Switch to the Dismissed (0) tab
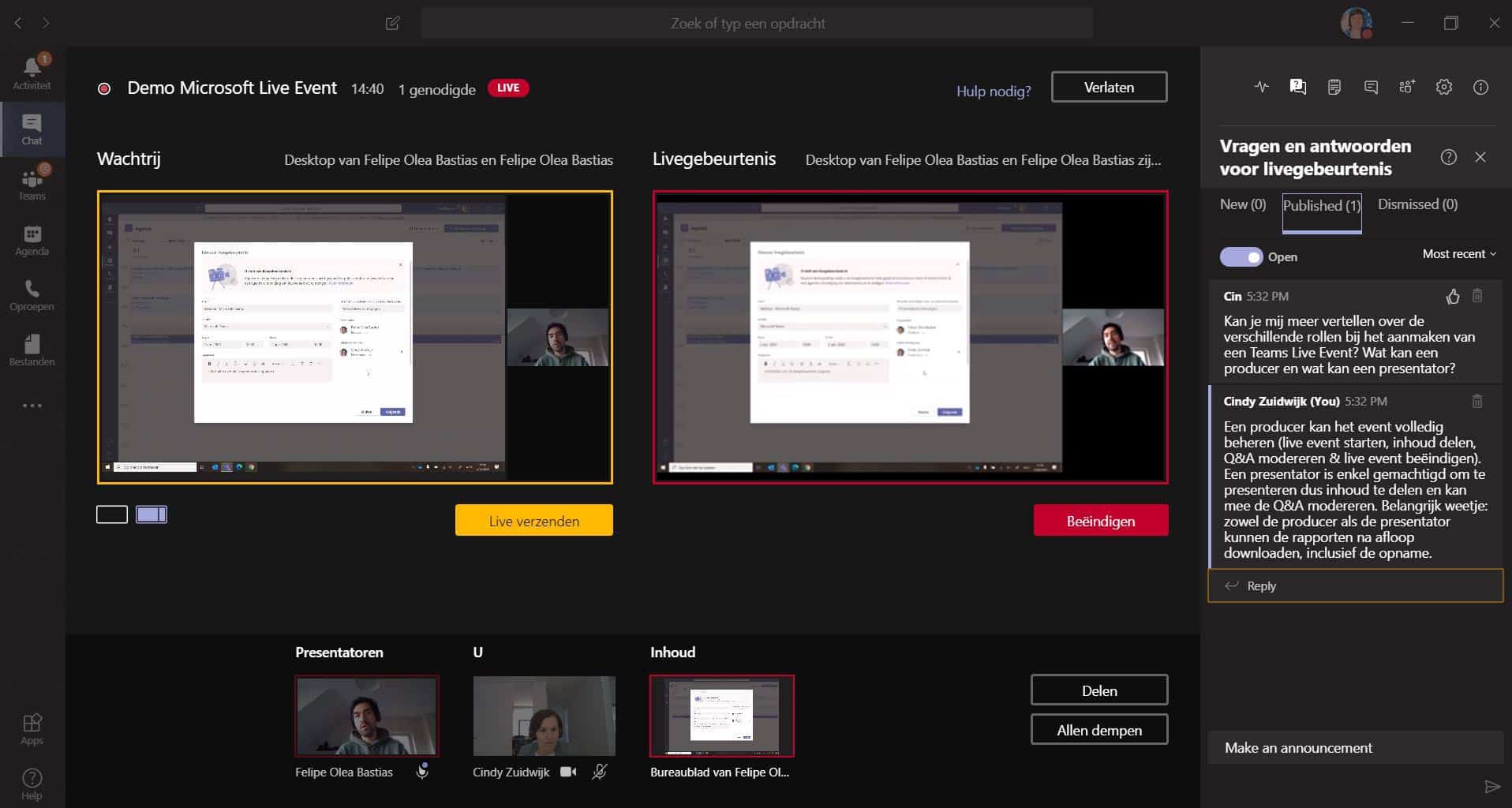Screen dimensions: 1512x808 pyautogui.click(x=1417, y=204)
